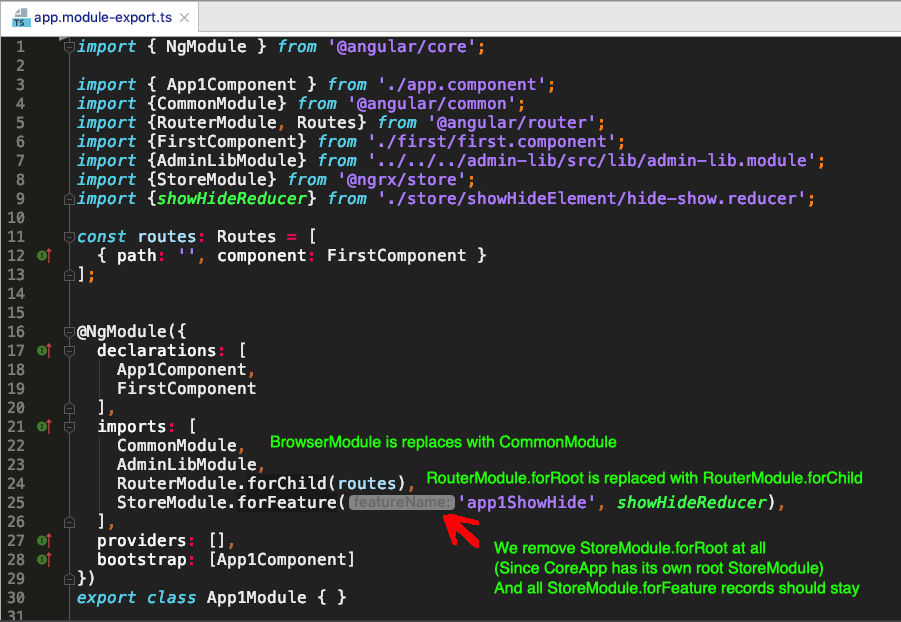This screenshot has width=901, height=622.
Task: Collapse the import block fold at line 1
Action: pos(68,47)
